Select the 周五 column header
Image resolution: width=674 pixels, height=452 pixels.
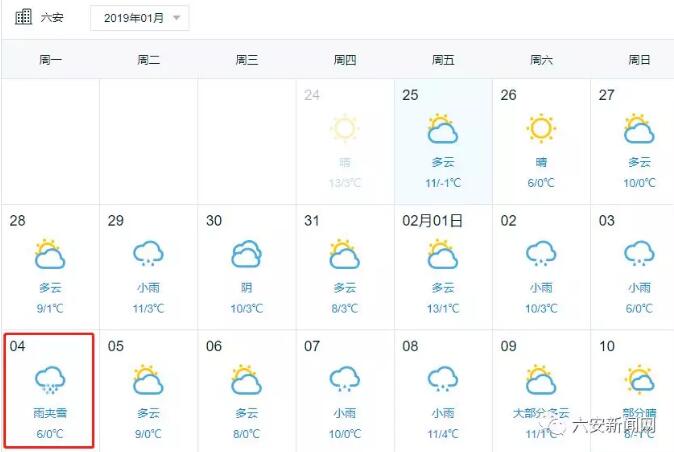(x=443, y=60)
